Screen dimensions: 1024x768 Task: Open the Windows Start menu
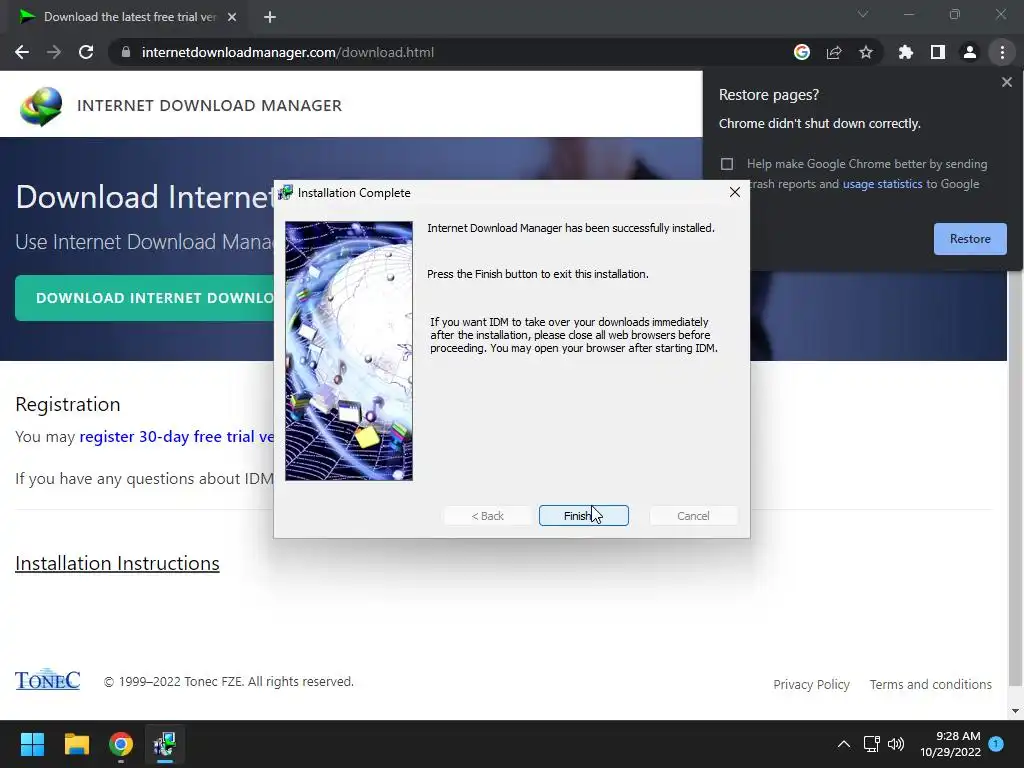(x=32, y=744)
